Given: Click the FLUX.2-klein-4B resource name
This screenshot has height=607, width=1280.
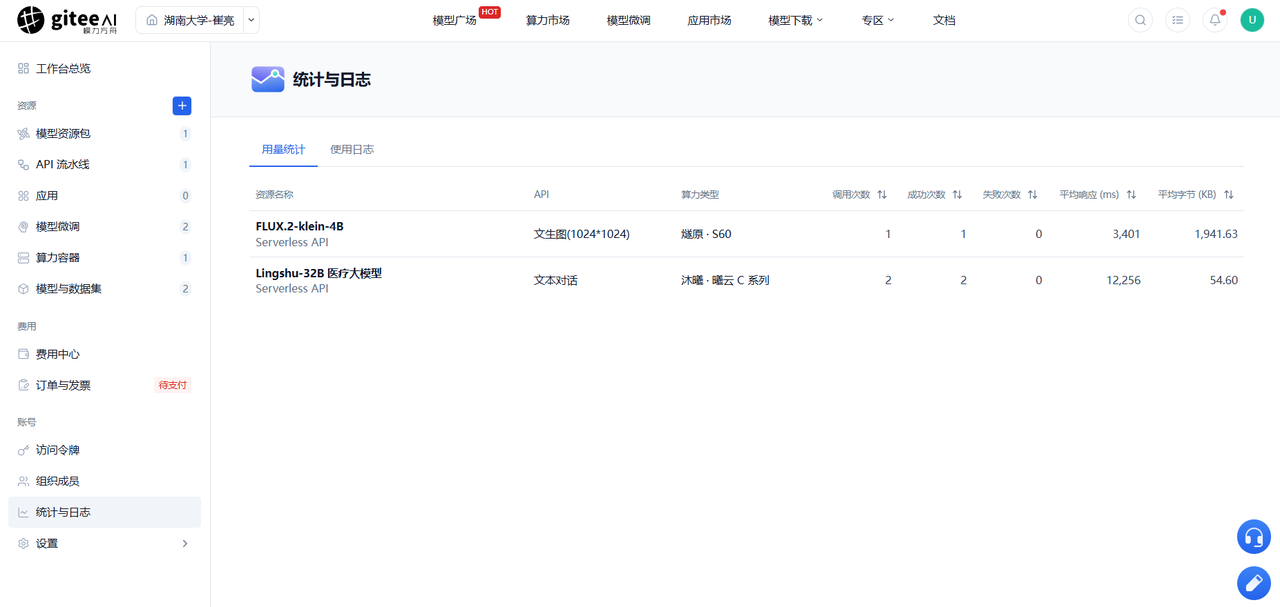Looking at the screenshot, I should click(x=300, y=227).
